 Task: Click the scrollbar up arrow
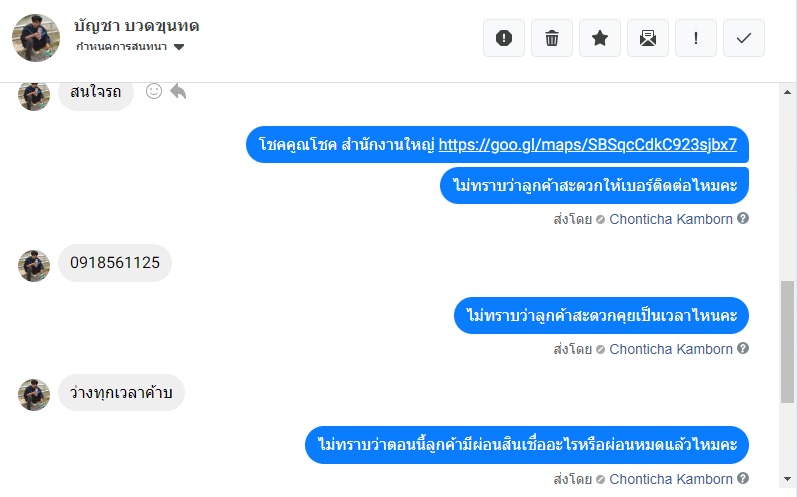(788, 91)
